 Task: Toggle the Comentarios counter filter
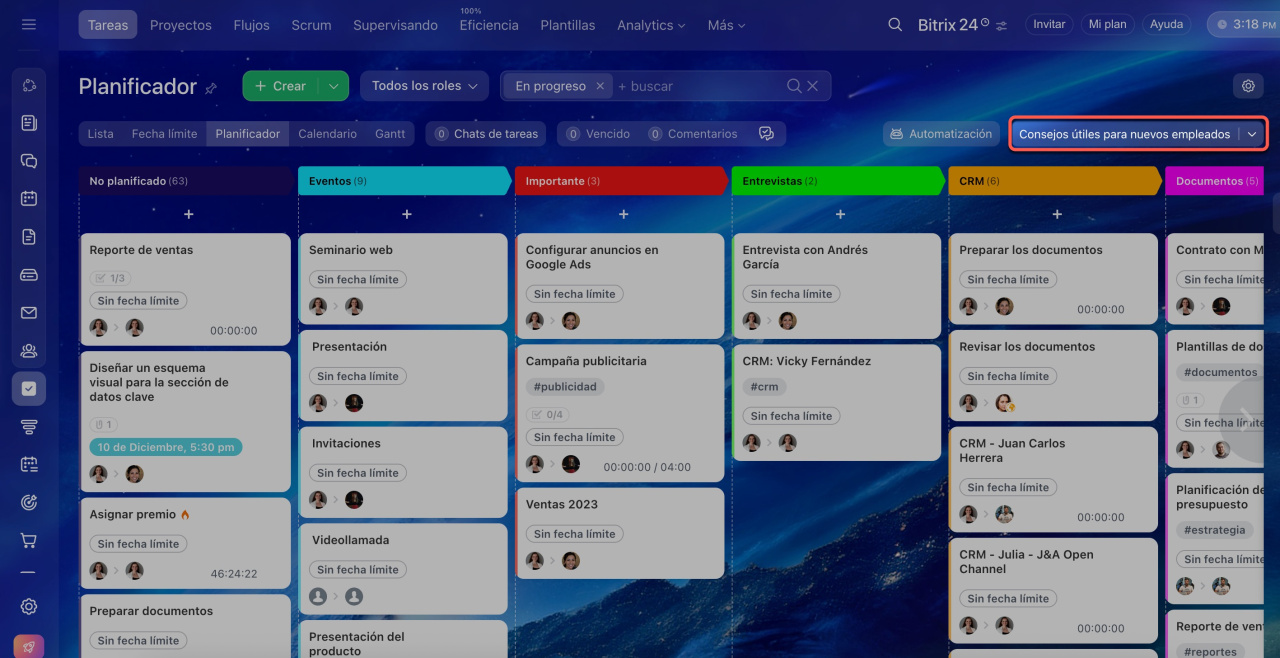[692, 134]
